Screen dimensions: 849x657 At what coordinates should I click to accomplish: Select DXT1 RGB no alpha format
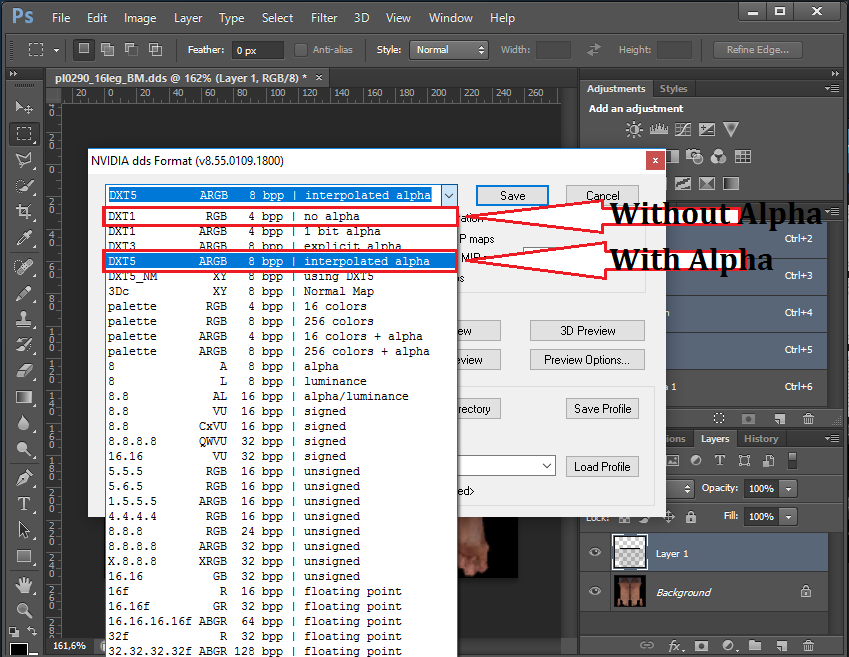[x=280, y=217]
